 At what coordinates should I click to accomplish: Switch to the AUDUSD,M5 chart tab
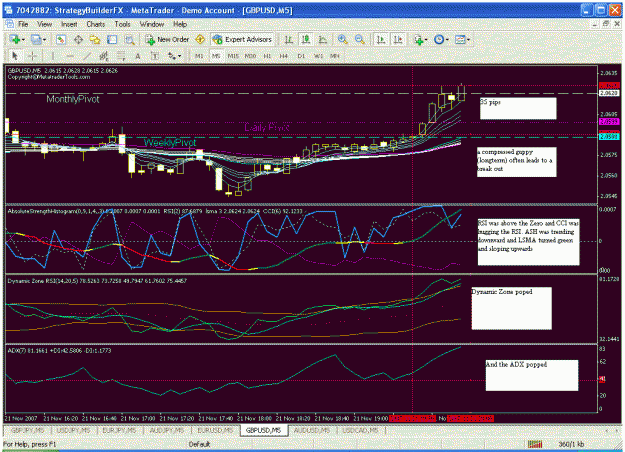click(x=312, y=430)
